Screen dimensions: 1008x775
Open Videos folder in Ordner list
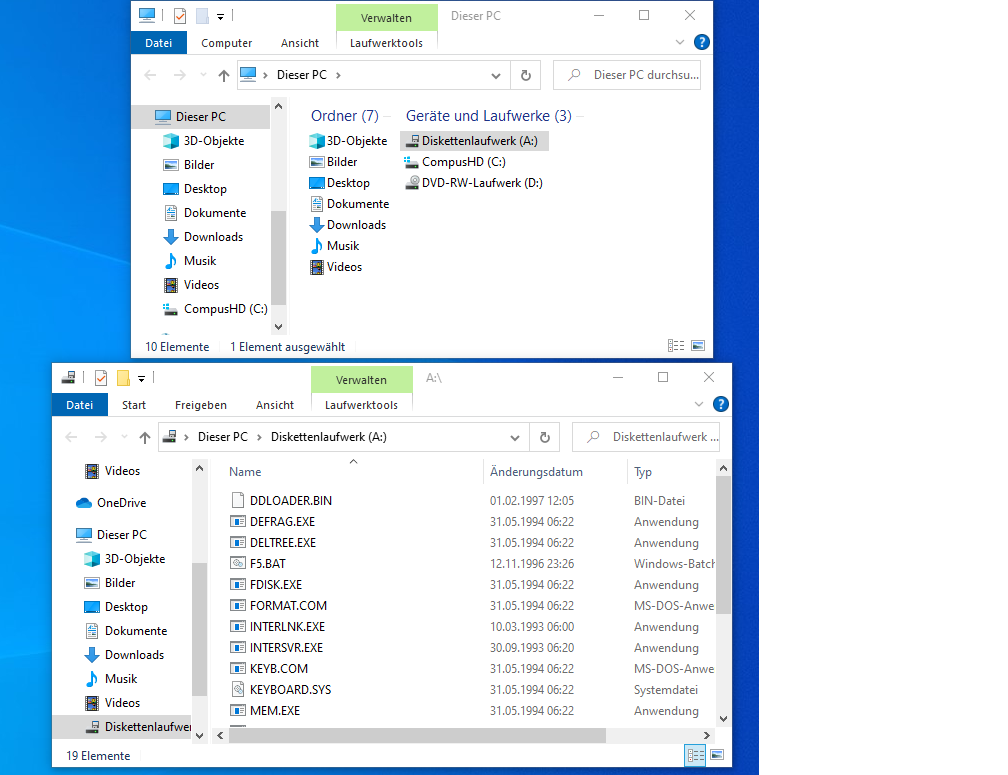pyautogui.click(x=336, y=267)
